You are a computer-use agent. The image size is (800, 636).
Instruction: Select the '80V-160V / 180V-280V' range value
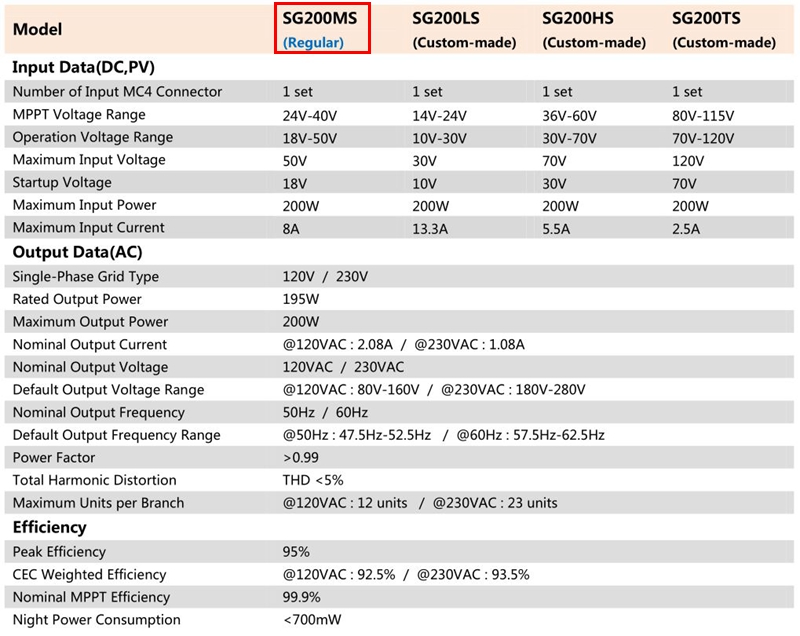tap(434, 390)
